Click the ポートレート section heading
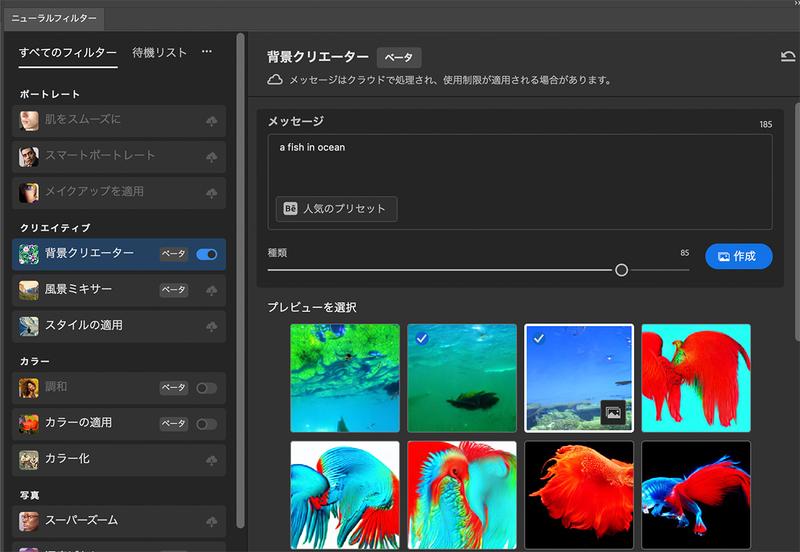This screenshot has width=800, height=552. (x=49, y=94)
